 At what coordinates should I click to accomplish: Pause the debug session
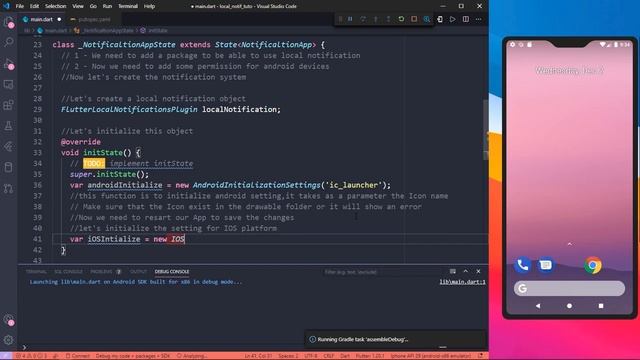tap(350, 19)
